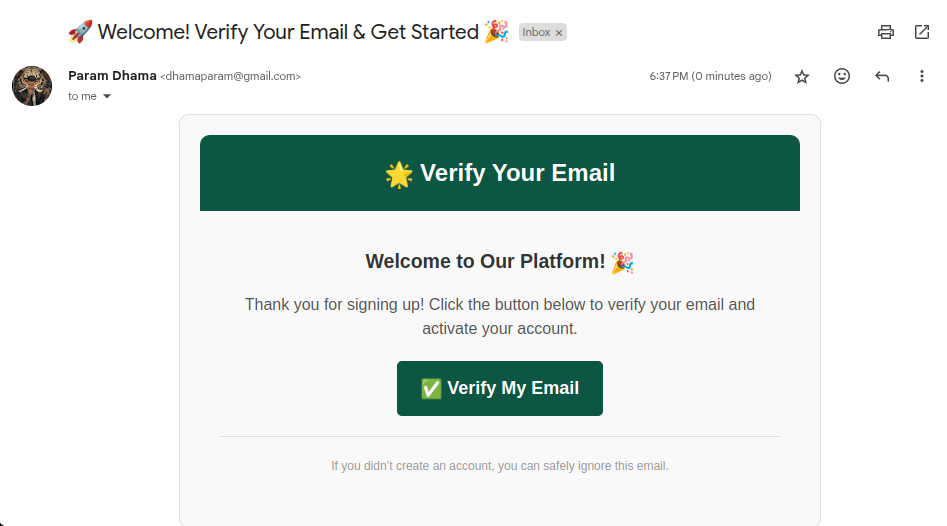Image resolution: width=947 pixels, height=526 pixels.
Task: Remove the Inbox label via its x
Action: pyautogui.click(x=559, y=33)
